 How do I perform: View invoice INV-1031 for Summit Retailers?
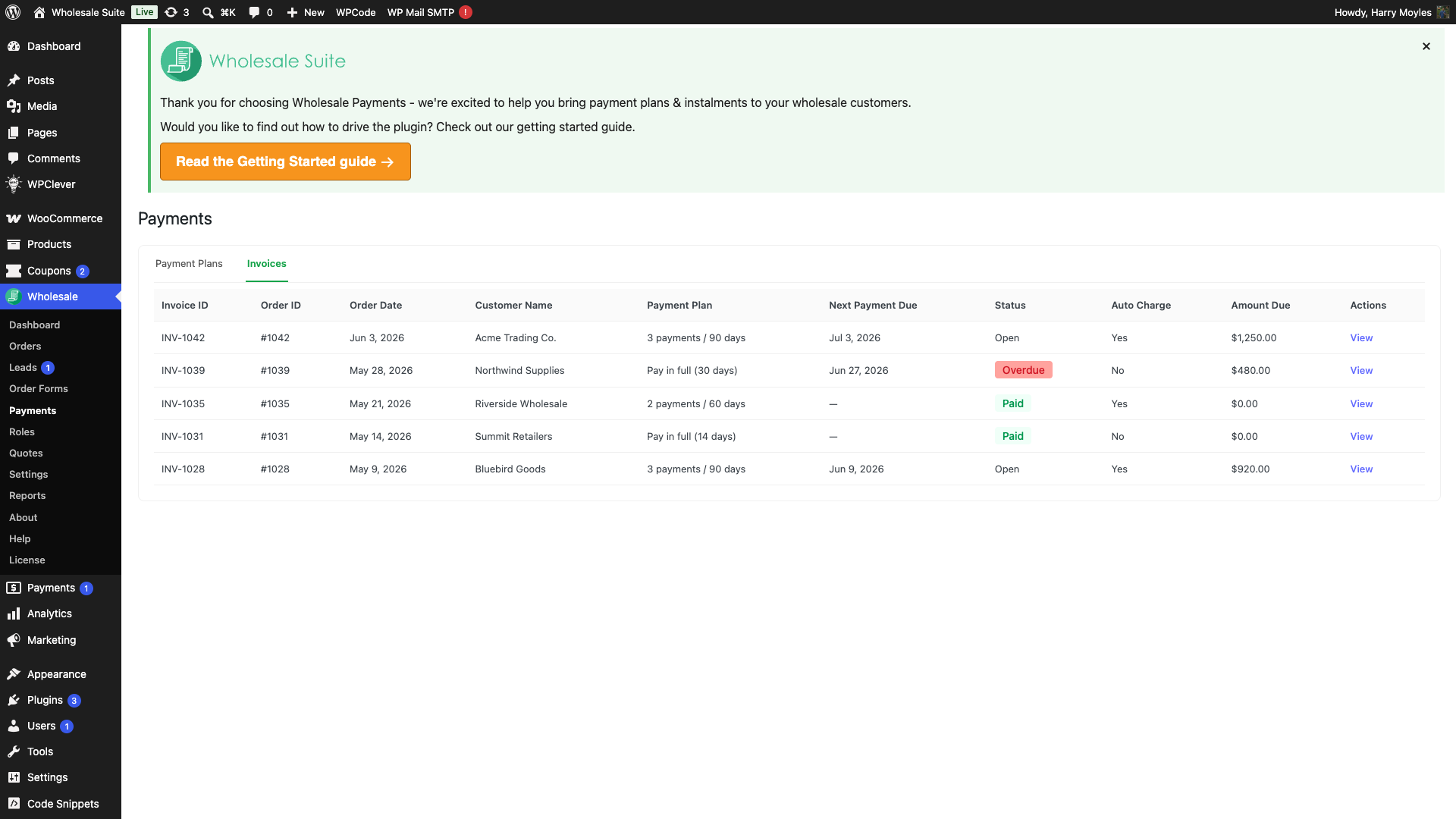pos(1361,436)
